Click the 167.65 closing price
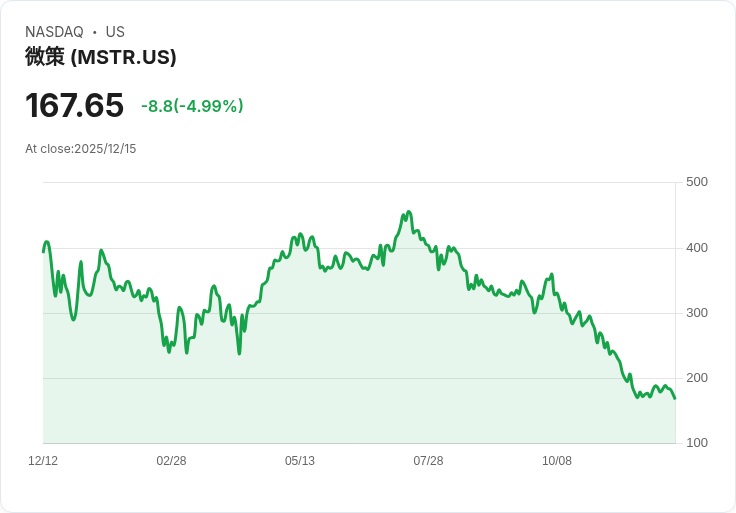 coord(74,105)
